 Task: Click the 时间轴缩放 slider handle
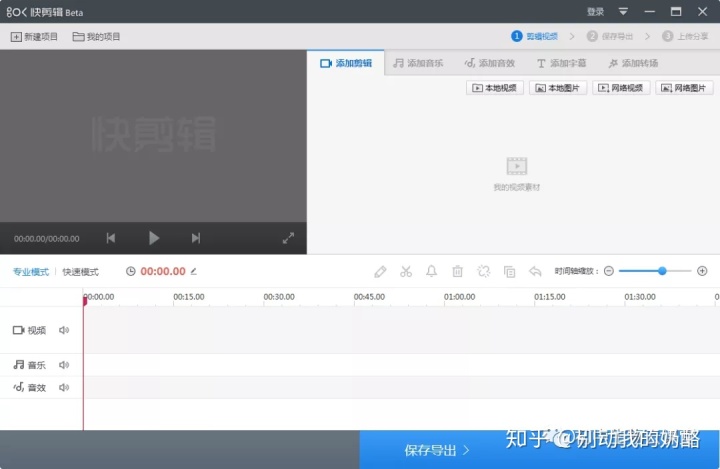662,271
